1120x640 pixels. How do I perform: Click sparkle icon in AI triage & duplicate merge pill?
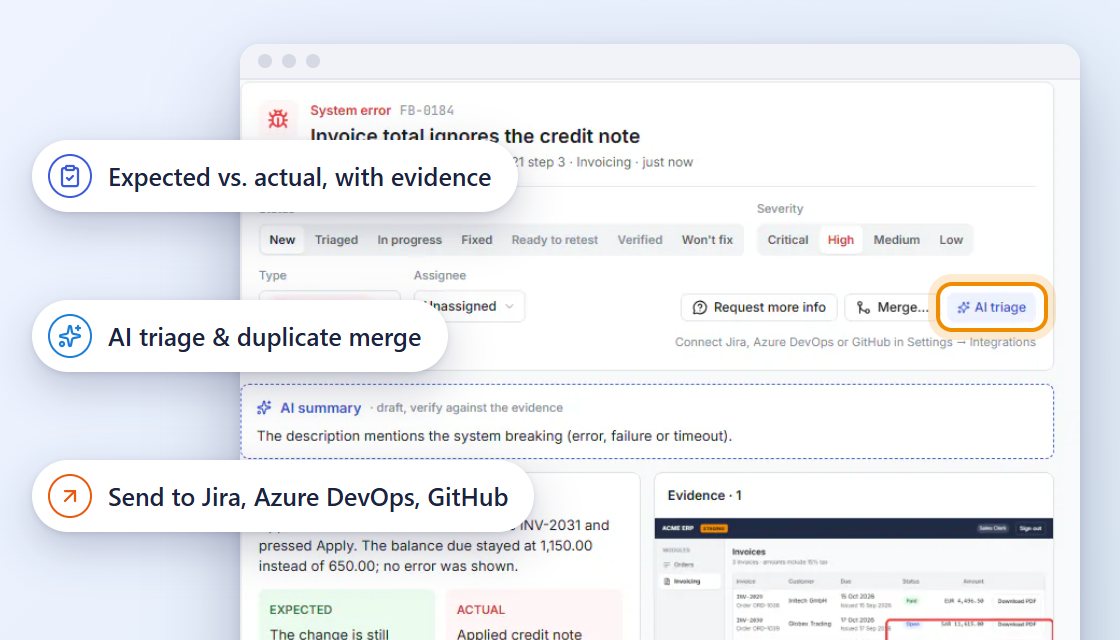point(70,336)
